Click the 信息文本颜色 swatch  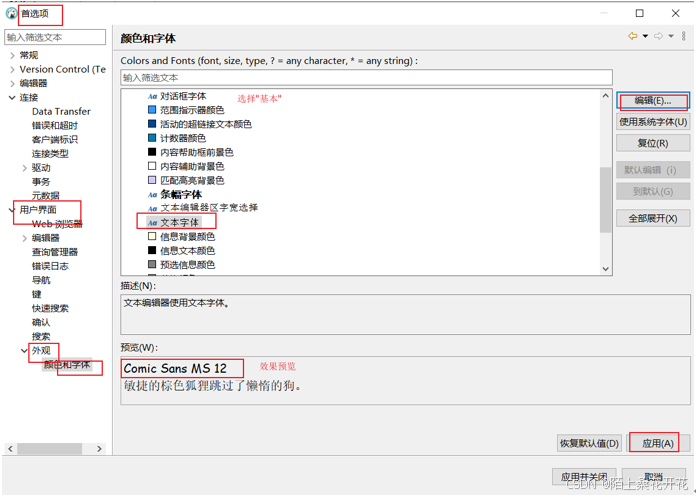click(x=152, y=250)
